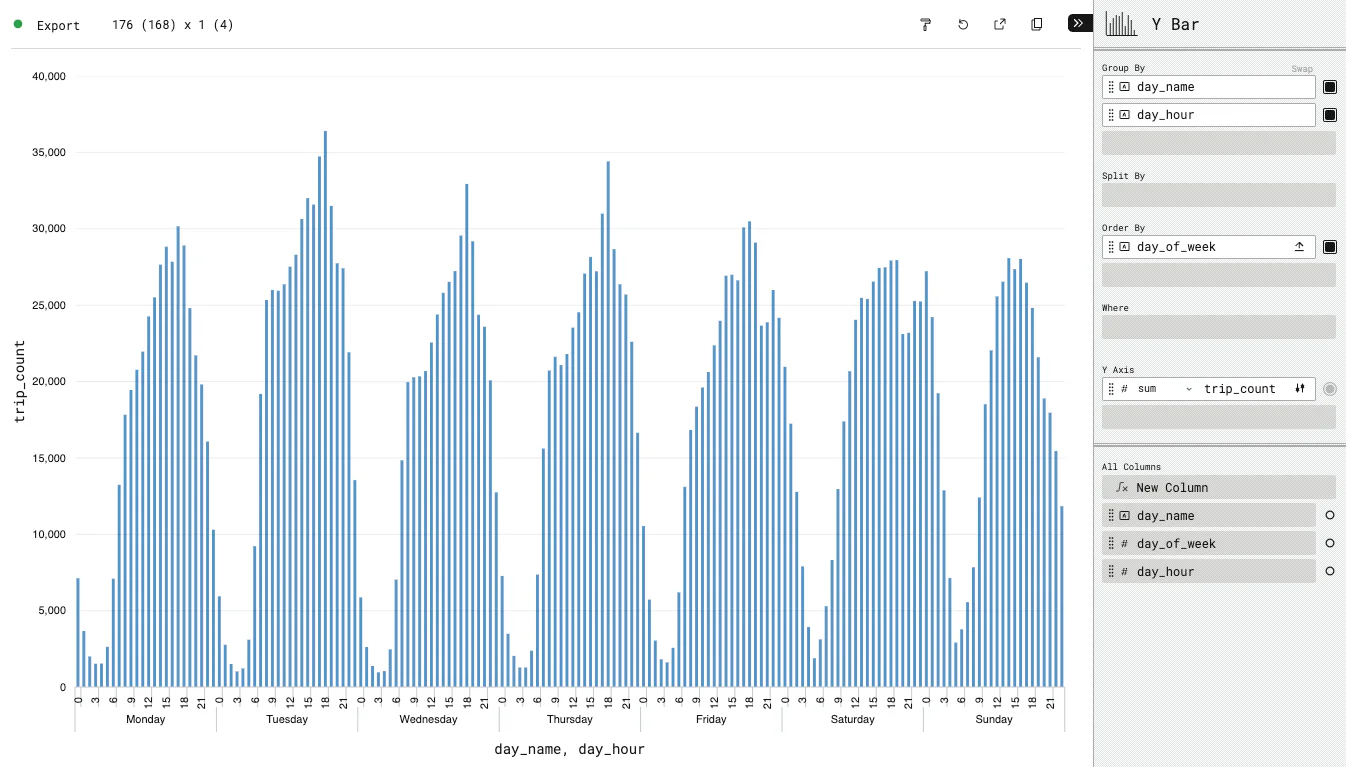Click the empty Split By slot
1346x767 pixels.
[1219, 195]
